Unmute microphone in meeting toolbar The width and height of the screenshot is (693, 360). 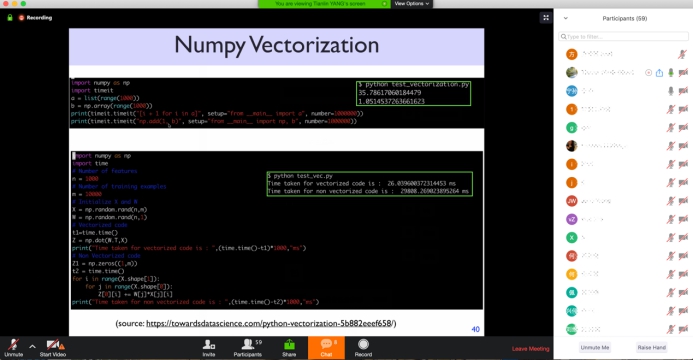[14, 348]
